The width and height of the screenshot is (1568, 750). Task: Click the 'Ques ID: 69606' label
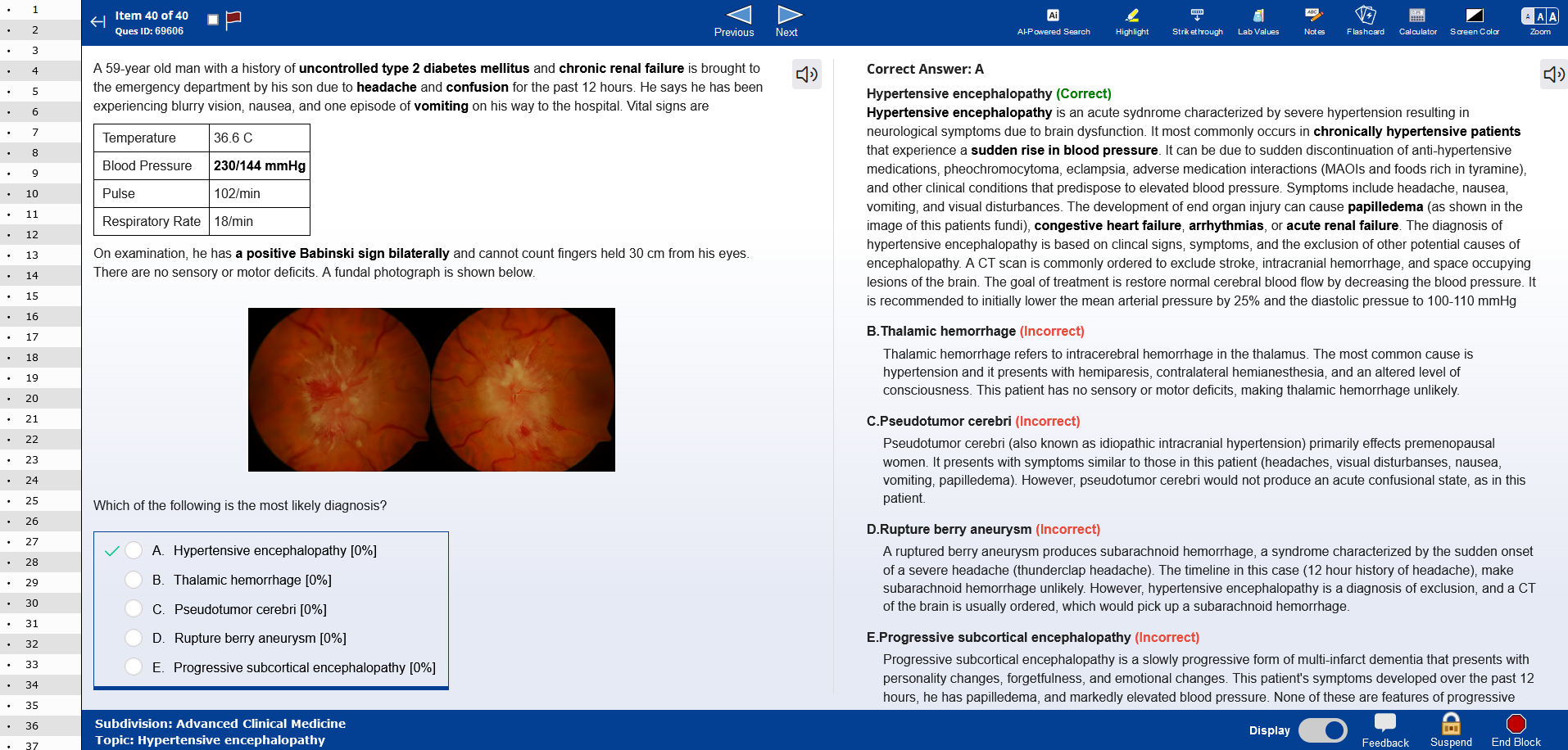tap(149, 31)
